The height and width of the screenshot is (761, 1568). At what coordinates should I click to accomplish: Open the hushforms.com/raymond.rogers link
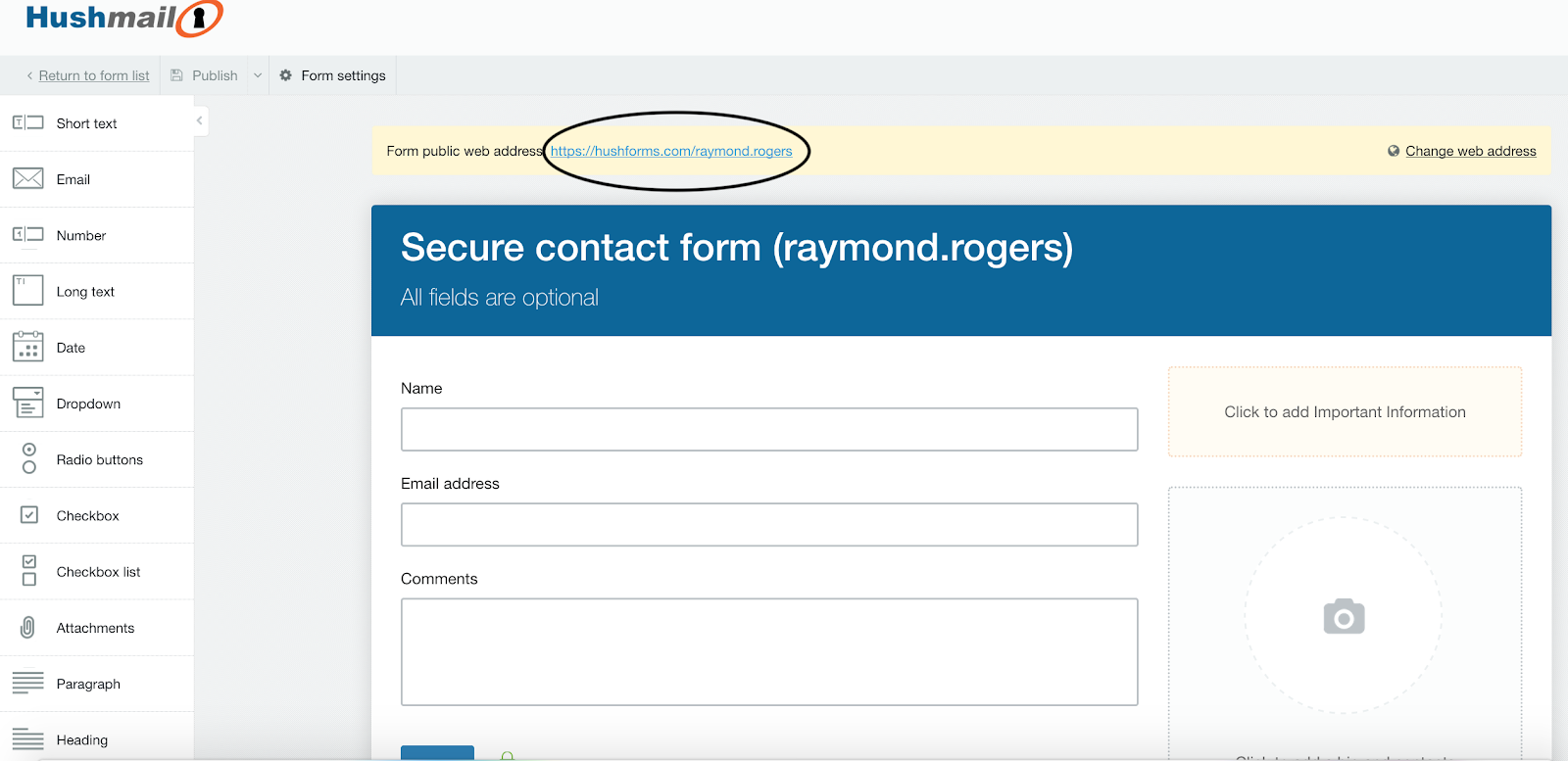click(x=671, y=151)
